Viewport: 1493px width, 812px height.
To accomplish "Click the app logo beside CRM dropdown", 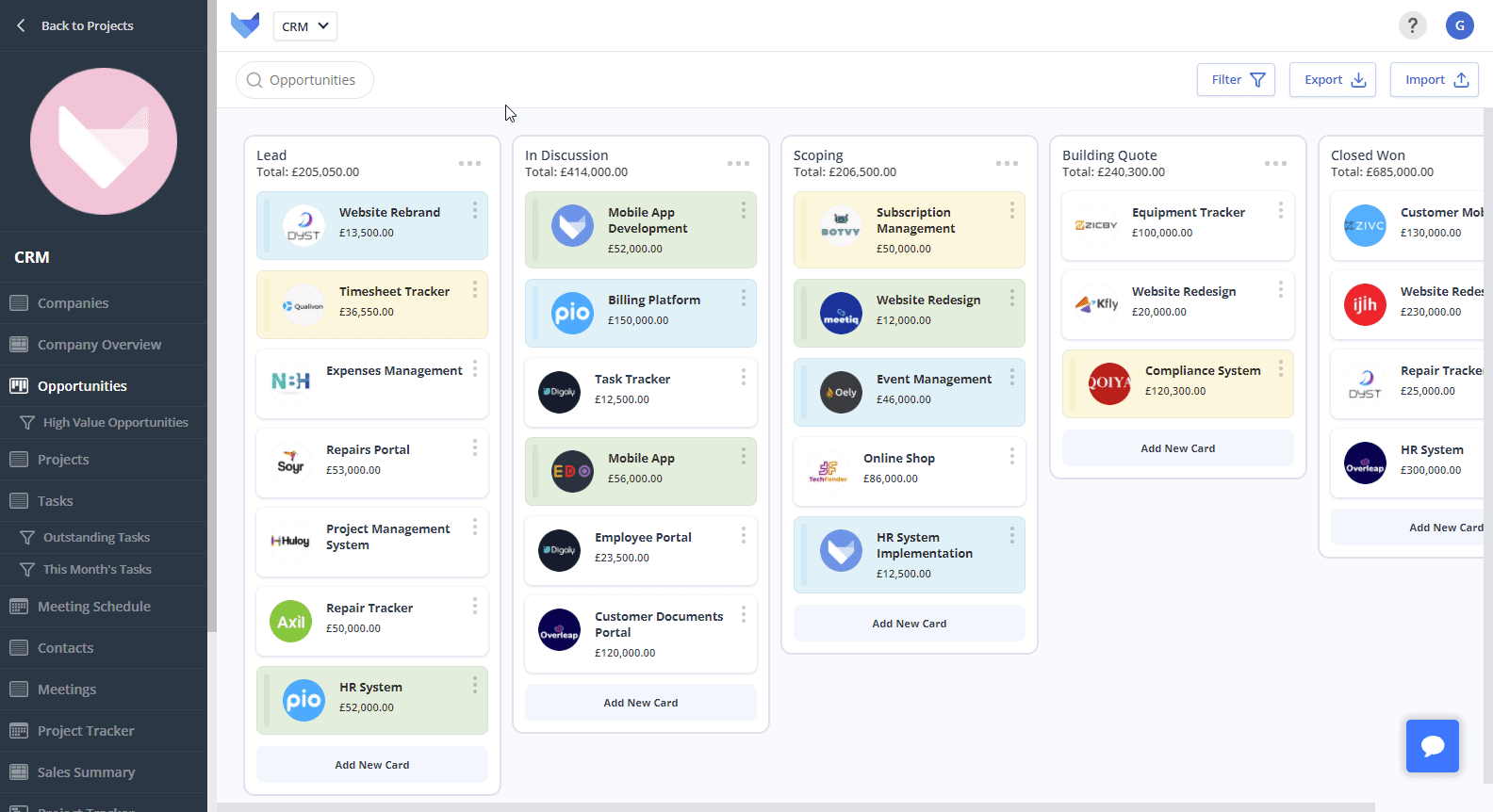I will (245, 25).
